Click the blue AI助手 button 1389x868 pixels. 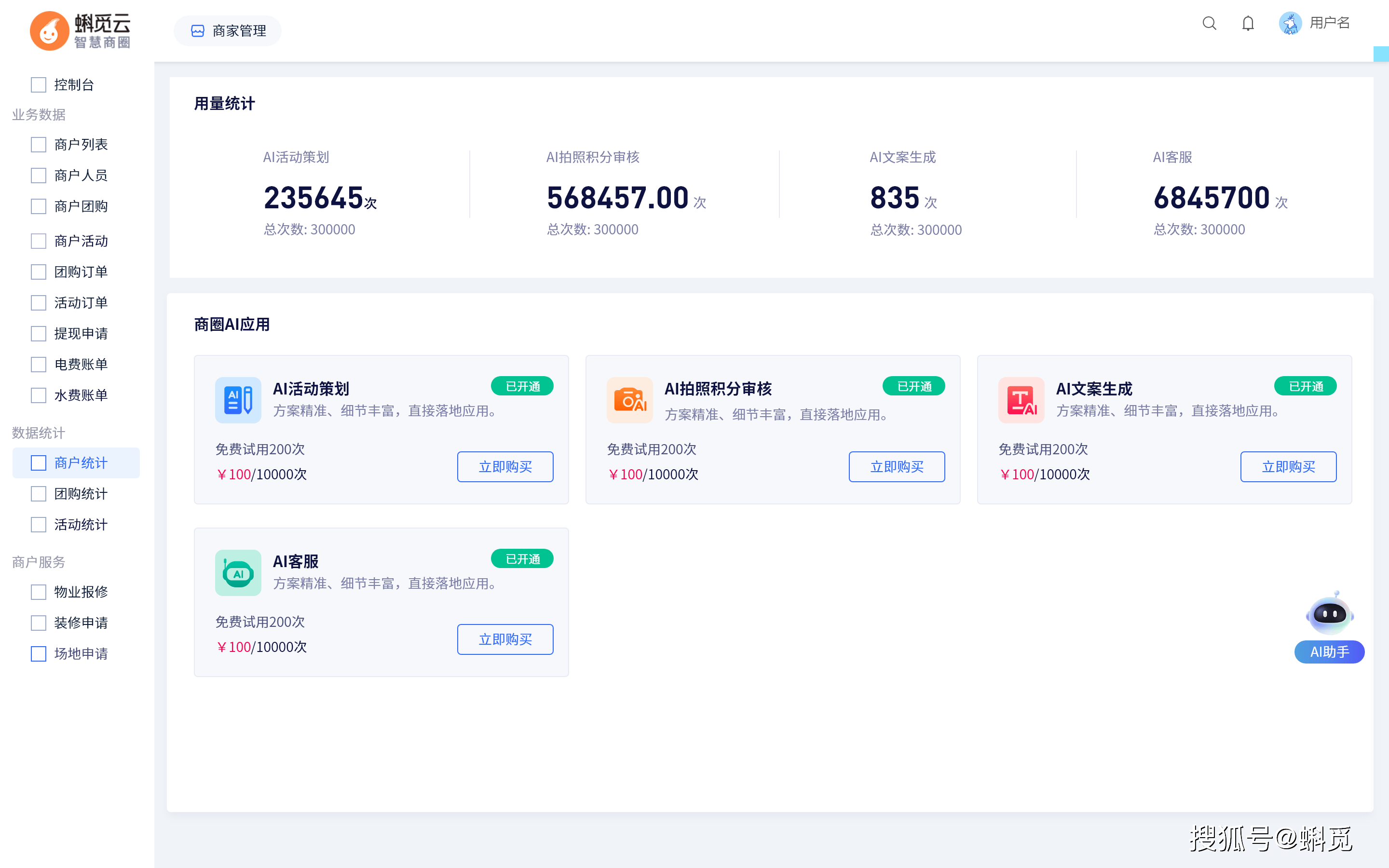point(1329,652)
